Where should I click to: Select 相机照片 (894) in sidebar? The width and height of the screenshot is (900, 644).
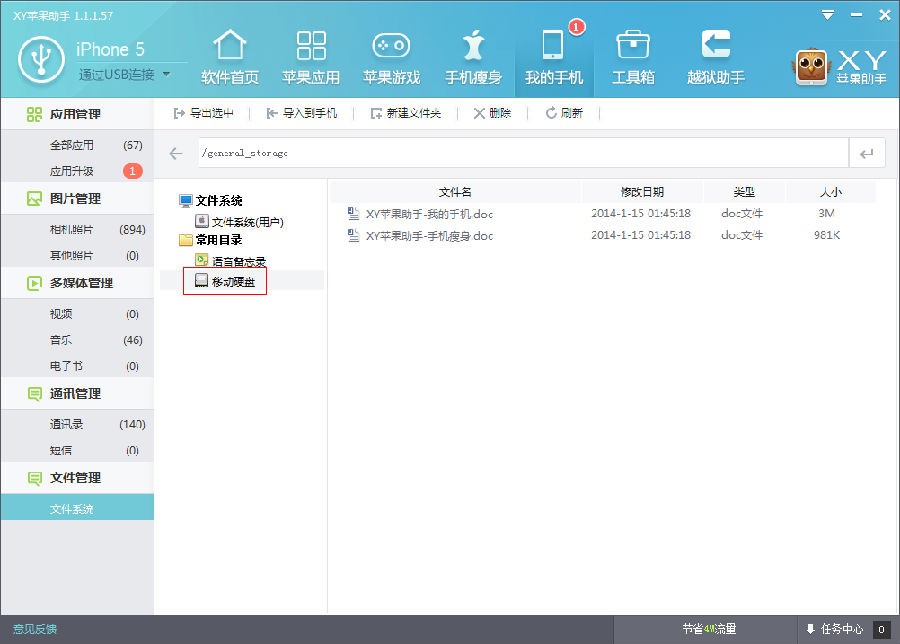77,230
